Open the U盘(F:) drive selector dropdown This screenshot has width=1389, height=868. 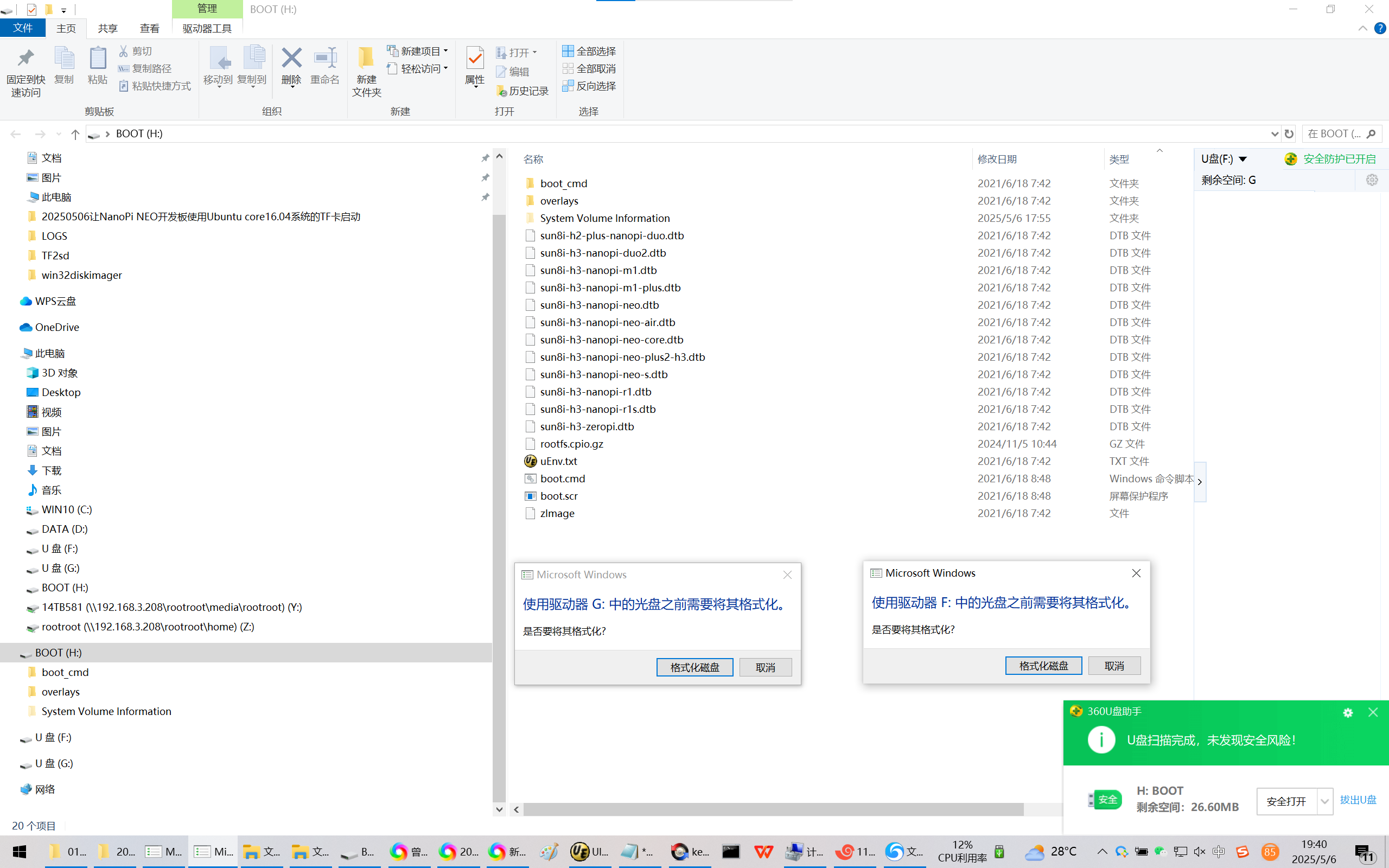[1243, 159]
